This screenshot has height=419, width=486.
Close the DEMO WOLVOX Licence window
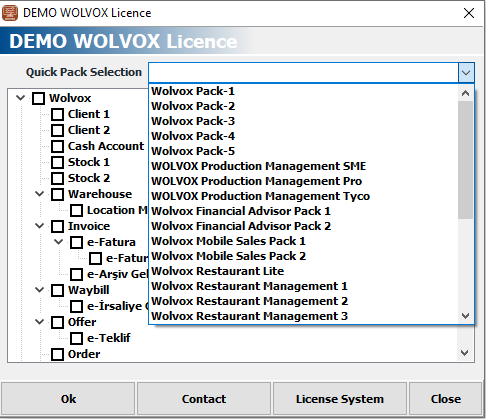[x=469, y=13]
